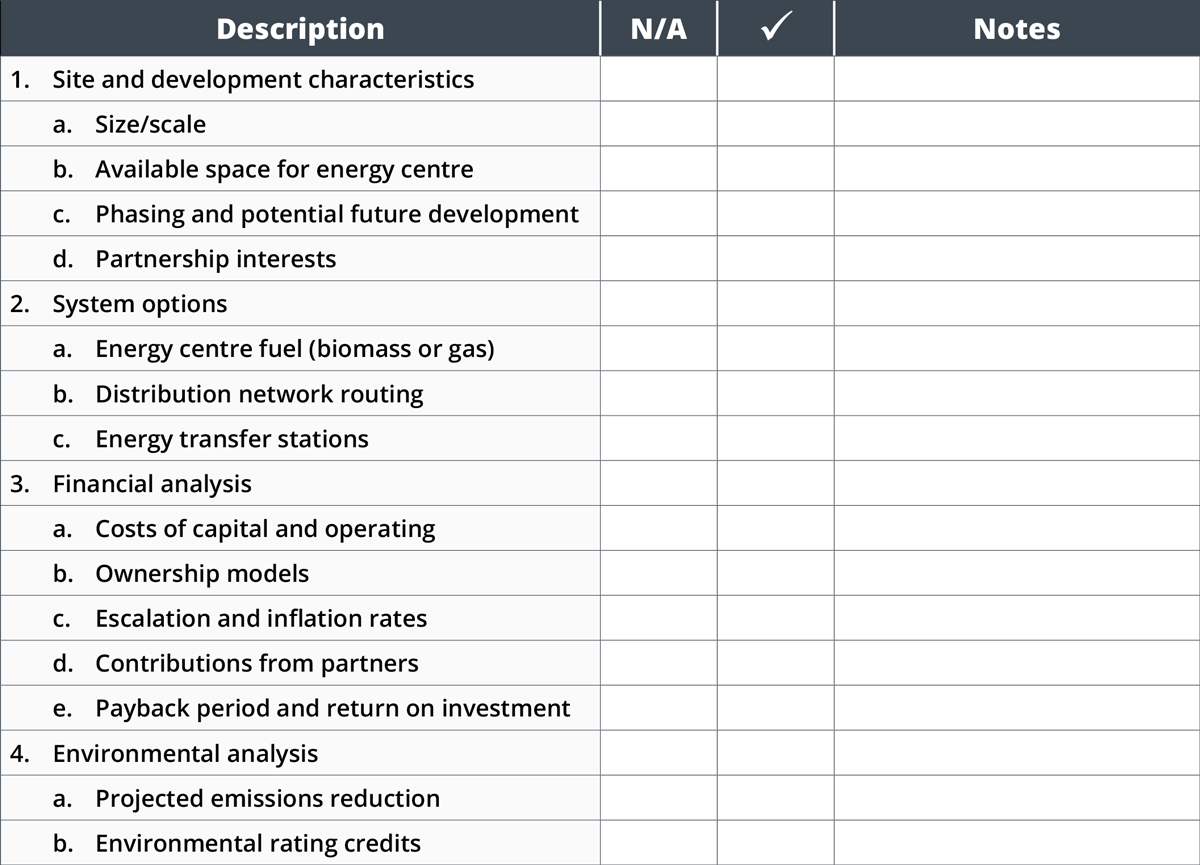Image resolution: width=1200 pixels, height=865 pixels.
Task: Select the 'Energy transfer stations' item
Action: (232, 439)
